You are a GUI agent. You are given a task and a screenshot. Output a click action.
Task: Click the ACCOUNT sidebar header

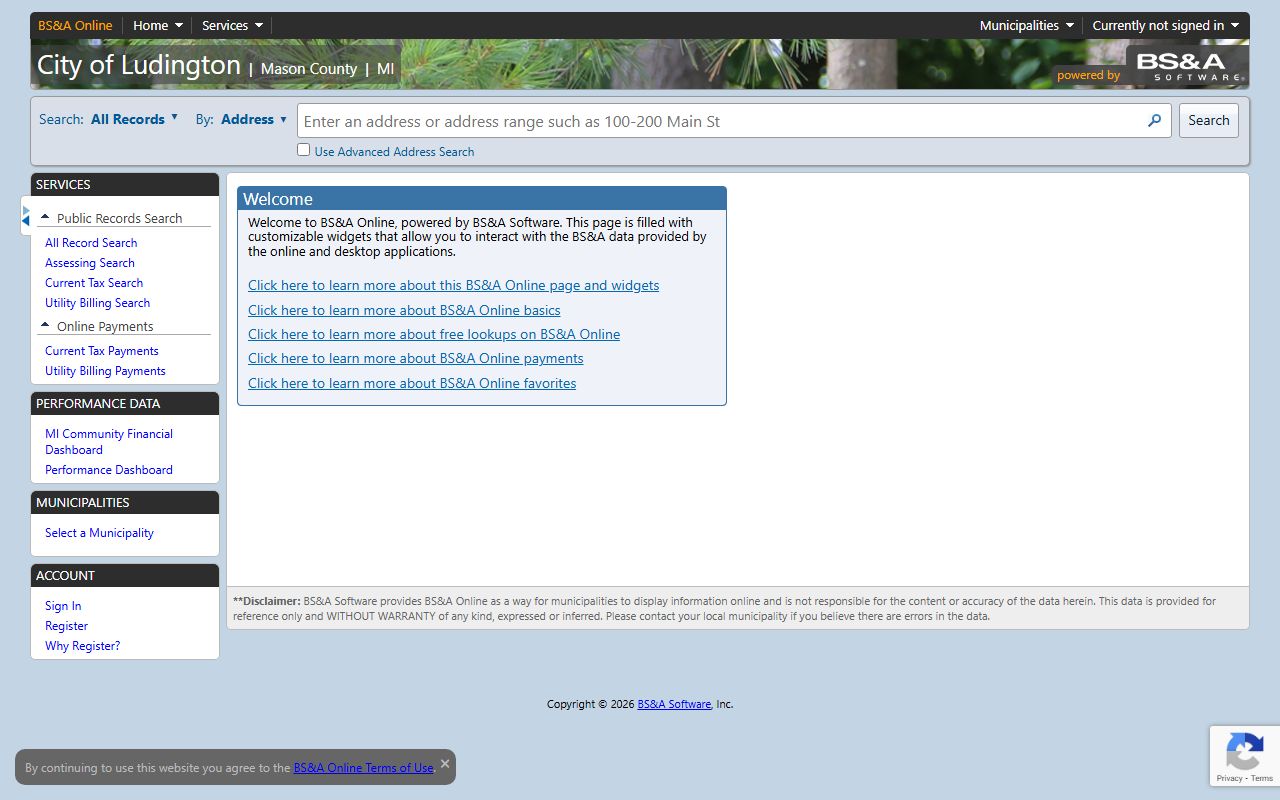[x=125, y=576]
